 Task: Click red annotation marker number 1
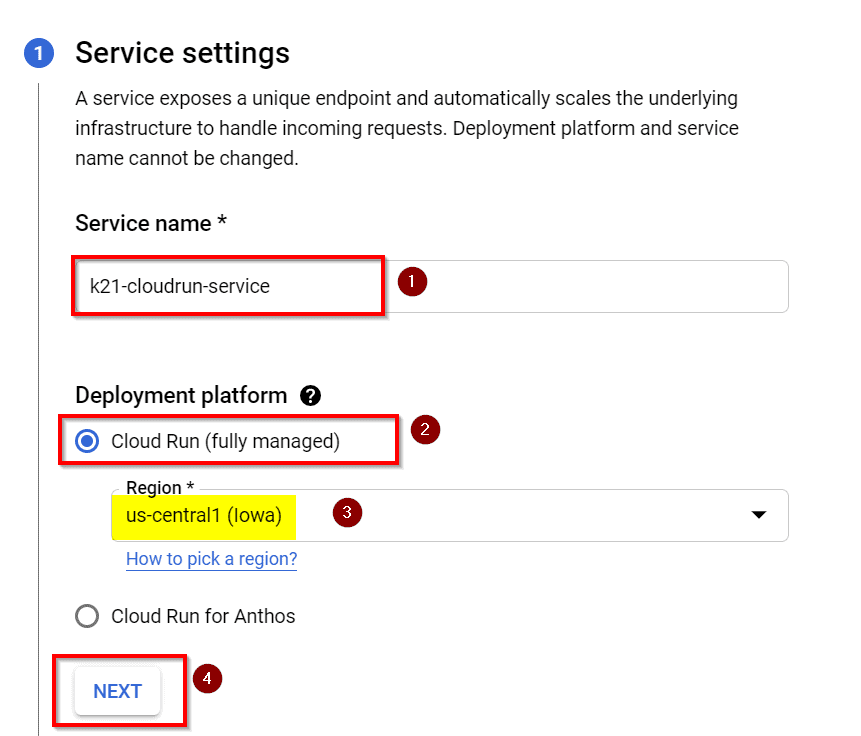(413, 283)
